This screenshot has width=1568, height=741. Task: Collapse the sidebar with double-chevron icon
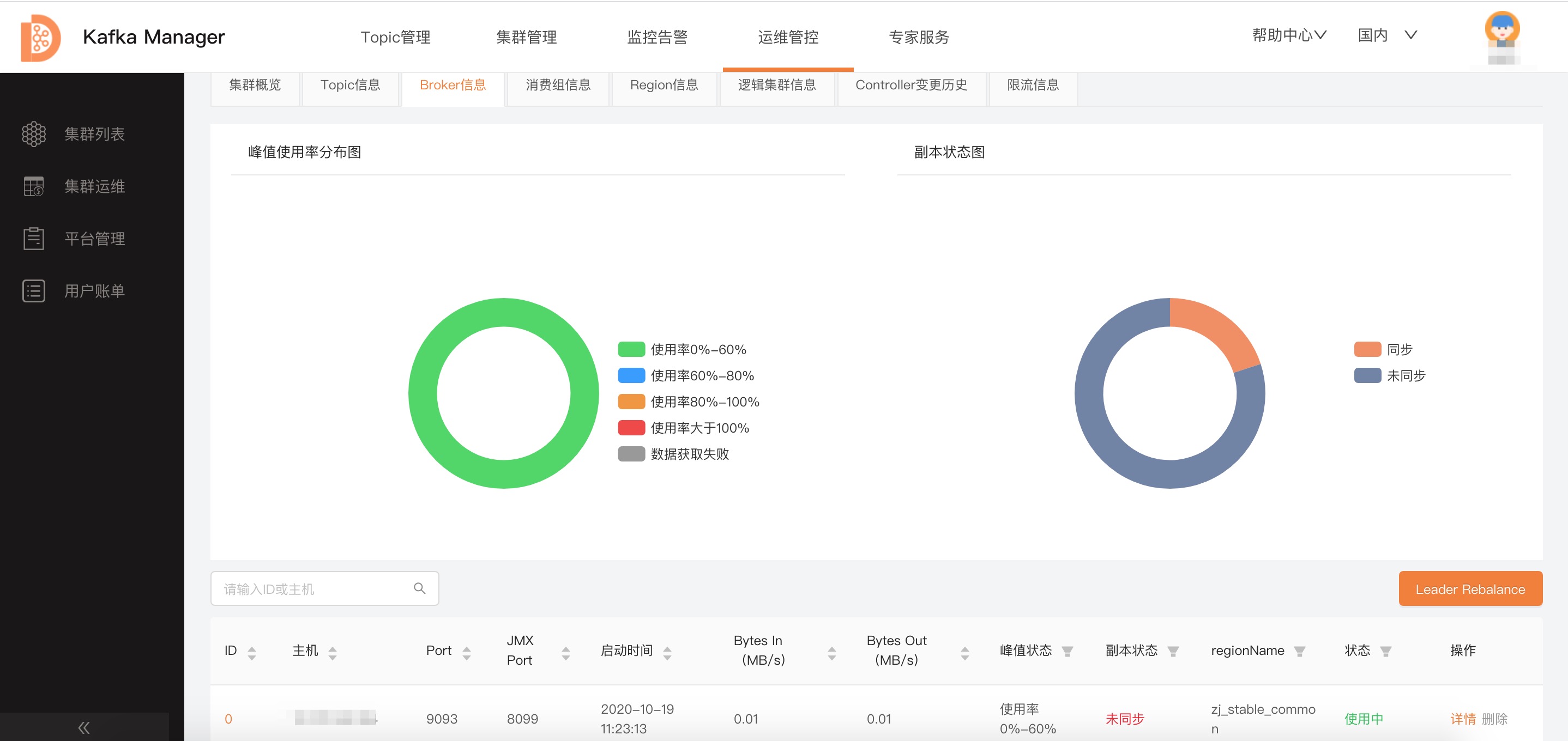[84, 727]
